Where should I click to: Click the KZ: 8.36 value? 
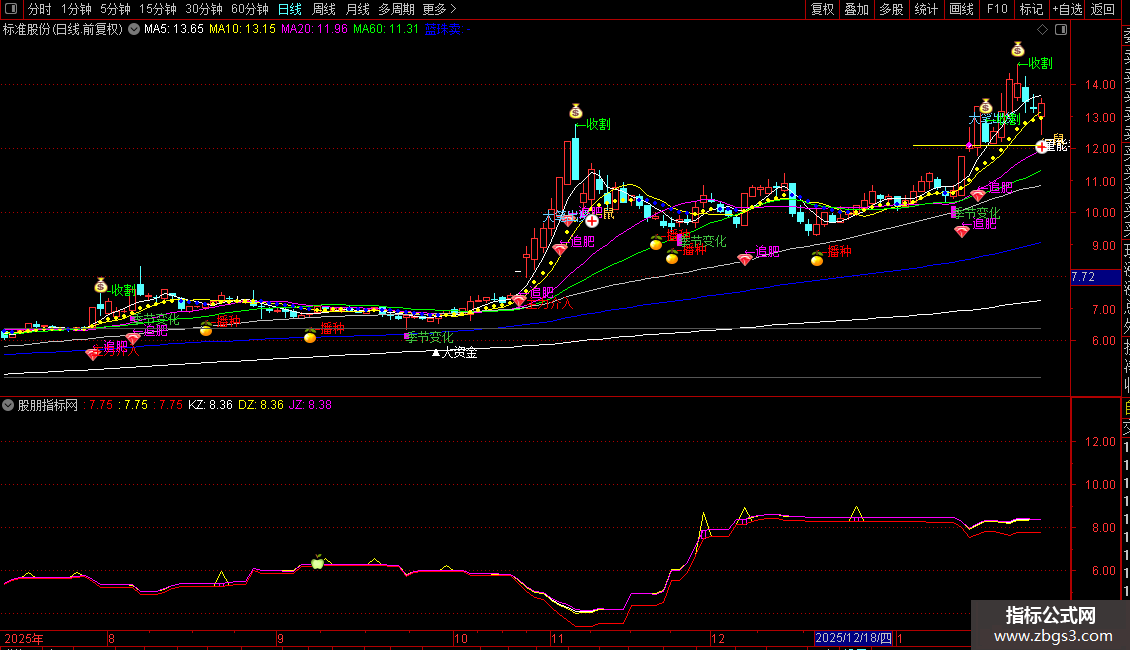[x=210, y=405]
